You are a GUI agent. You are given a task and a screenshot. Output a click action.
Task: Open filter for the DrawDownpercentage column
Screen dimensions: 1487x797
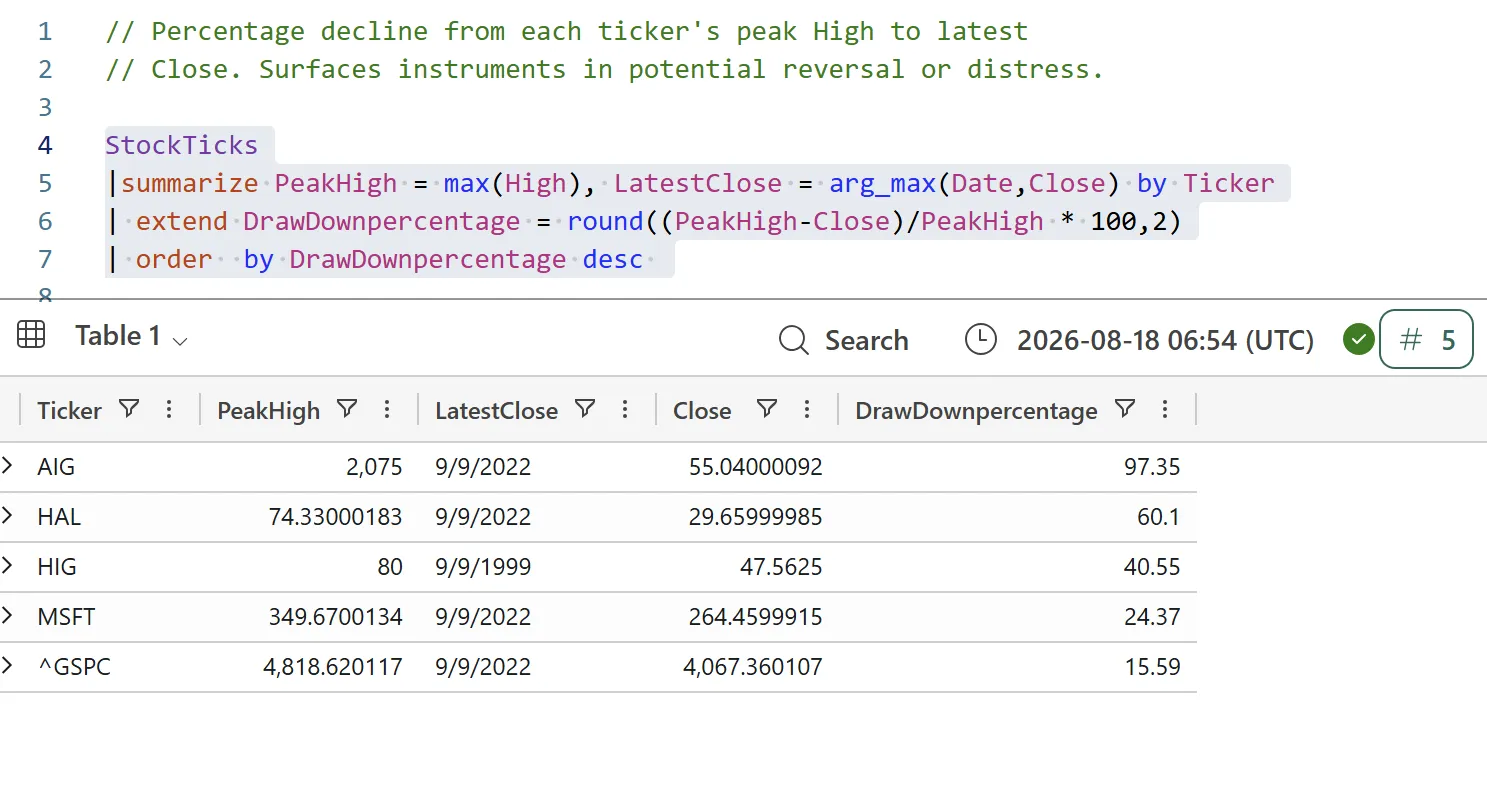[1125, 409]
